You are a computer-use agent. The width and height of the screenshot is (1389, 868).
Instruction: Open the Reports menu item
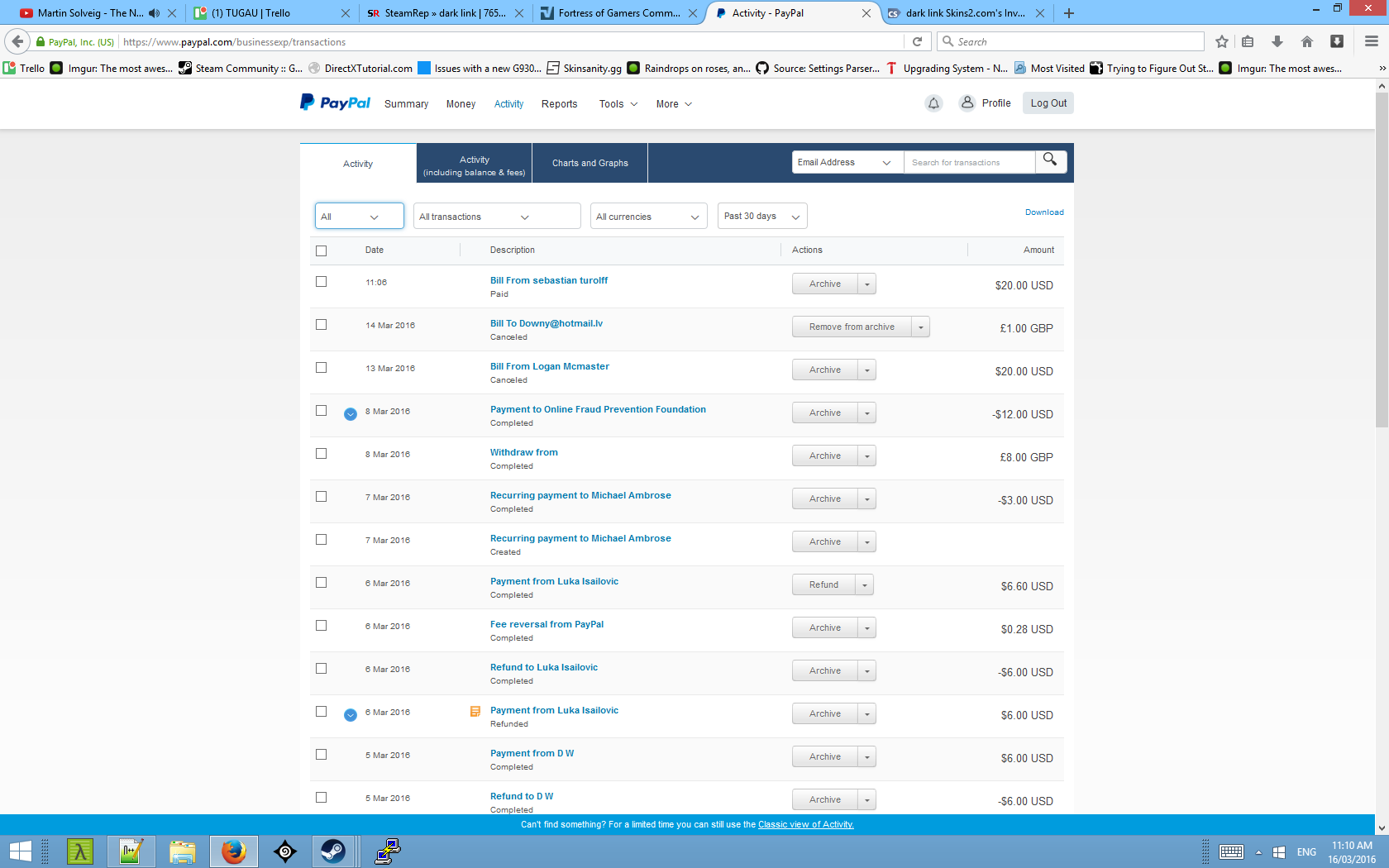(x=559, y=104)
